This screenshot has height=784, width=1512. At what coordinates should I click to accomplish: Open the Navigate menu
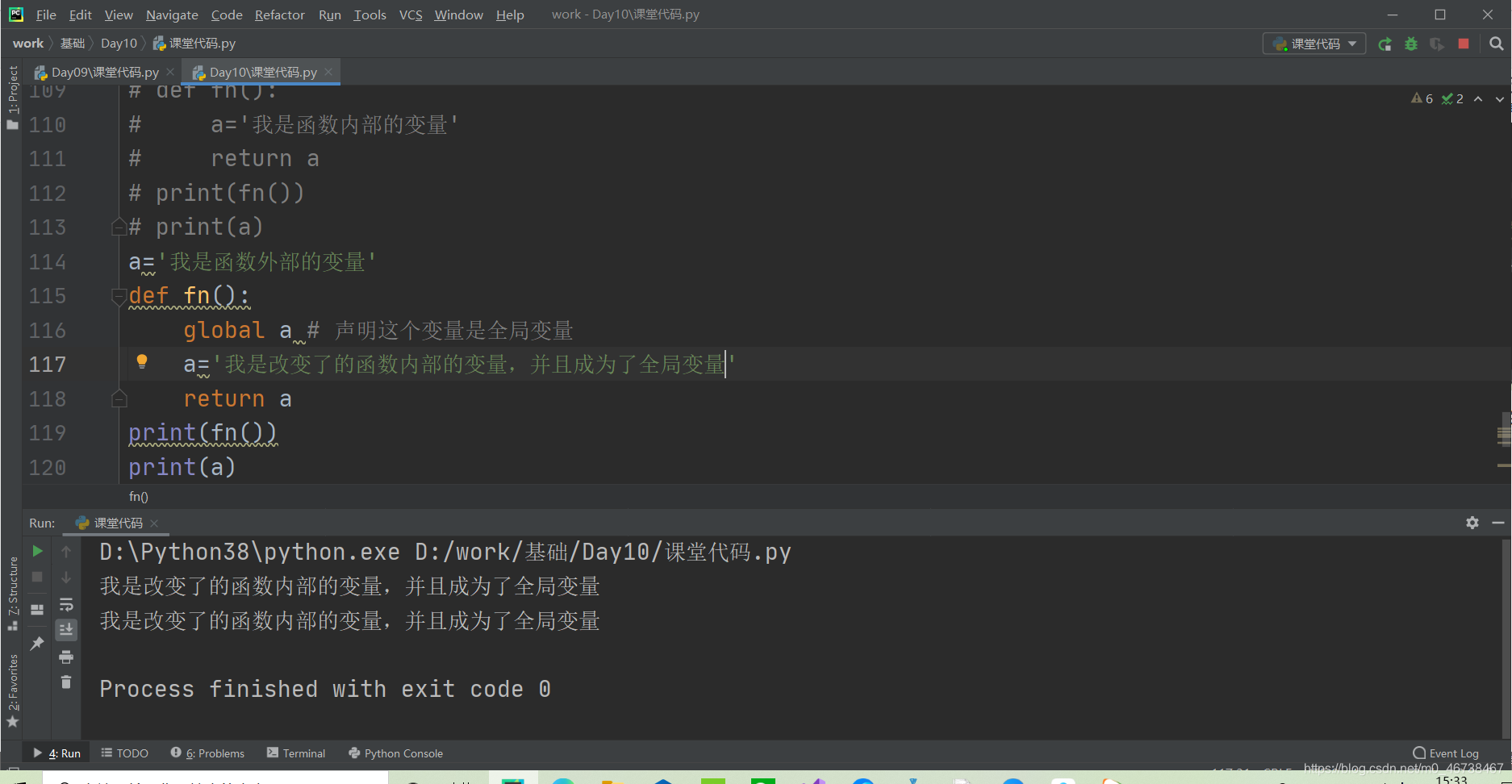172,15
